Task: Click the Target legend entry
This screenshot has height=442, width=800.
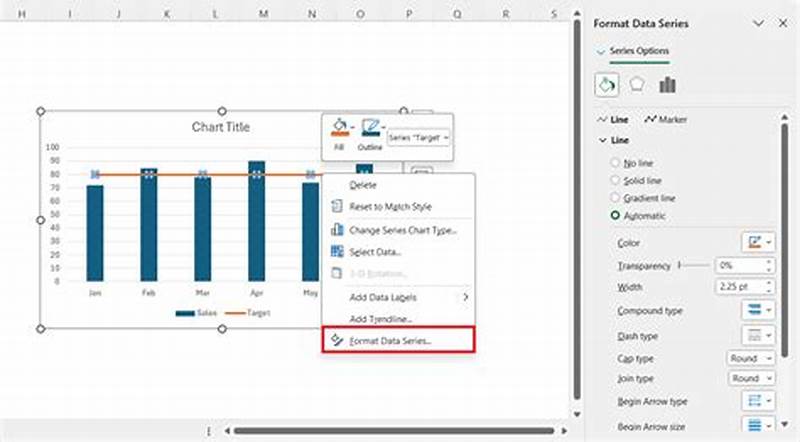Action: pyautogui.click(x=247, y=313)
